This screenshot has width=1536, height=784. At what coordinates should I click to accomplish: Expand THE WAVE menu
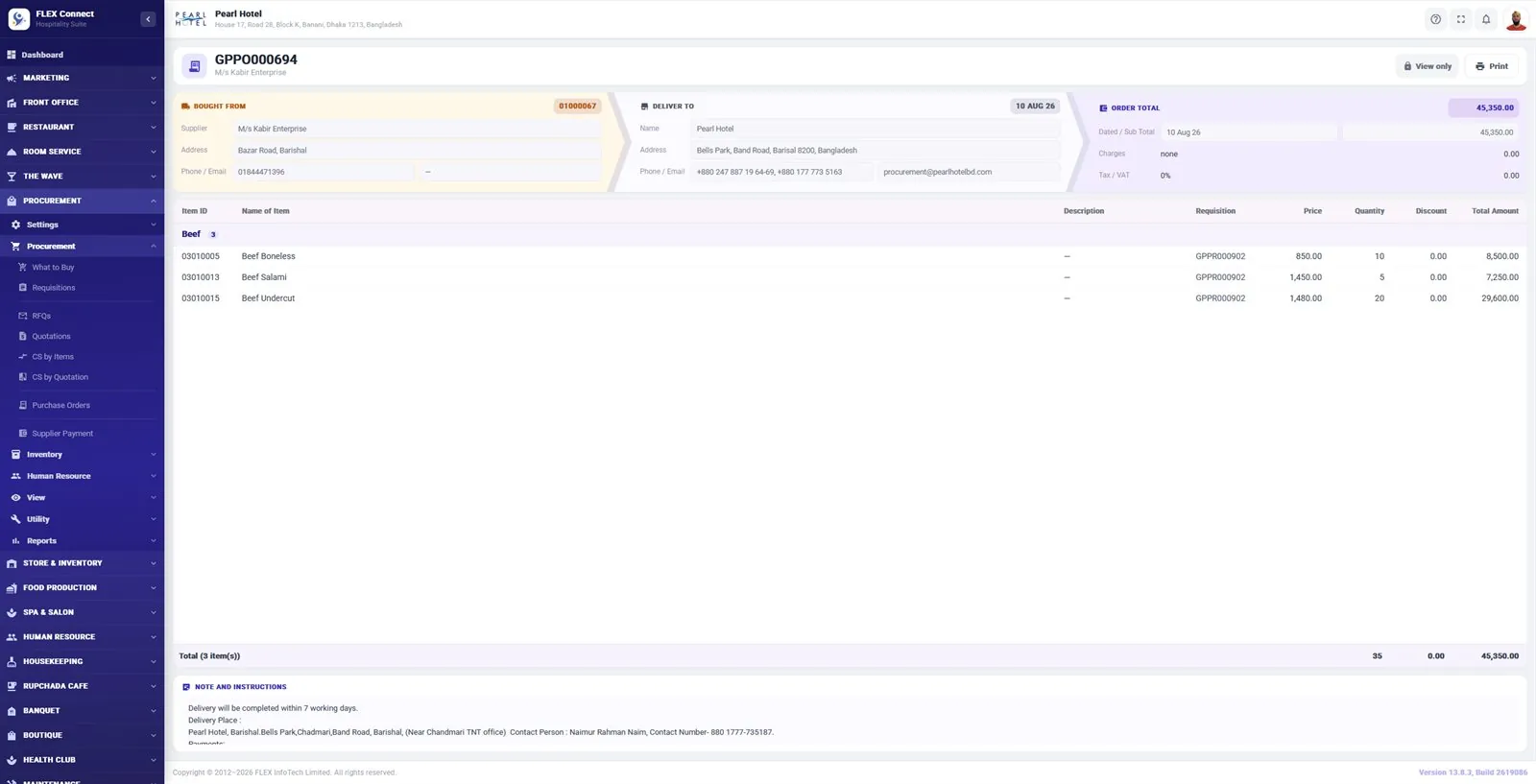(x=82, y=177)
